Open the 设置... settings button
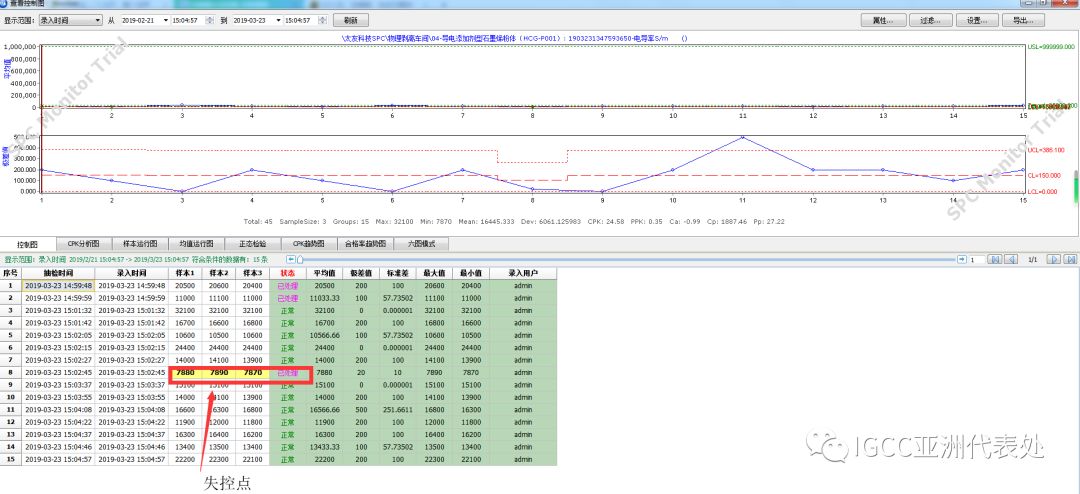This screenshot has width=1080, height=494. 976,20
